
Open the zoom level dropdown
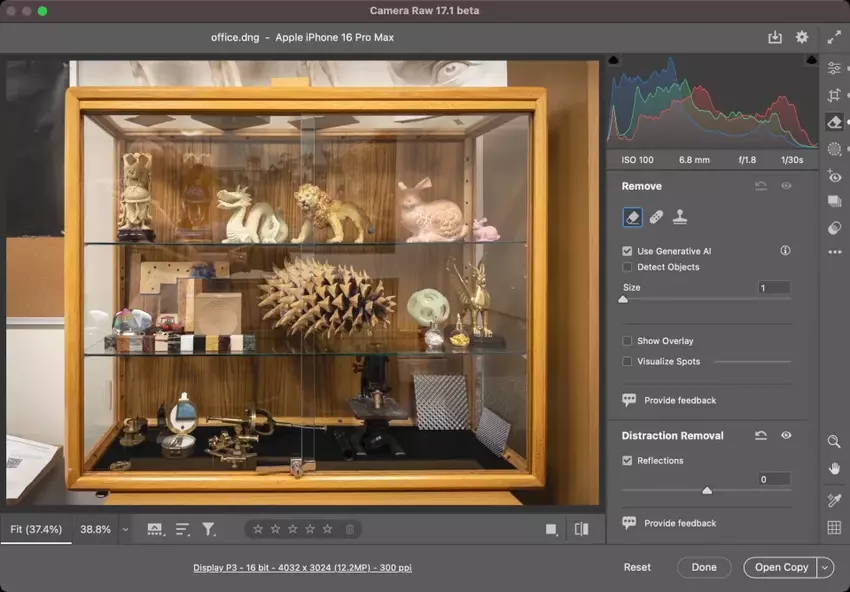coord(124,529)
